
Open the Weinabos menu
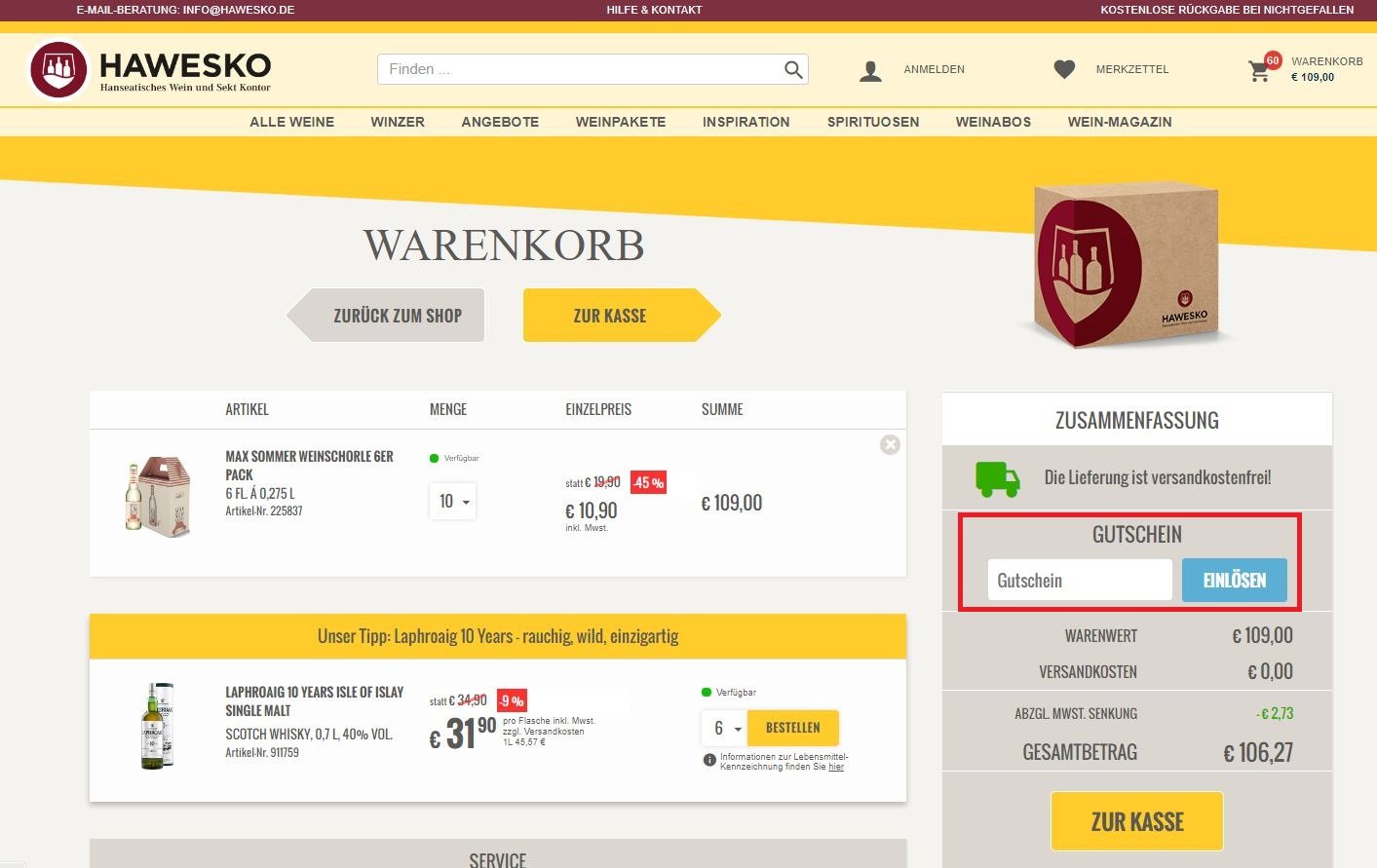[x=993, y=122]
